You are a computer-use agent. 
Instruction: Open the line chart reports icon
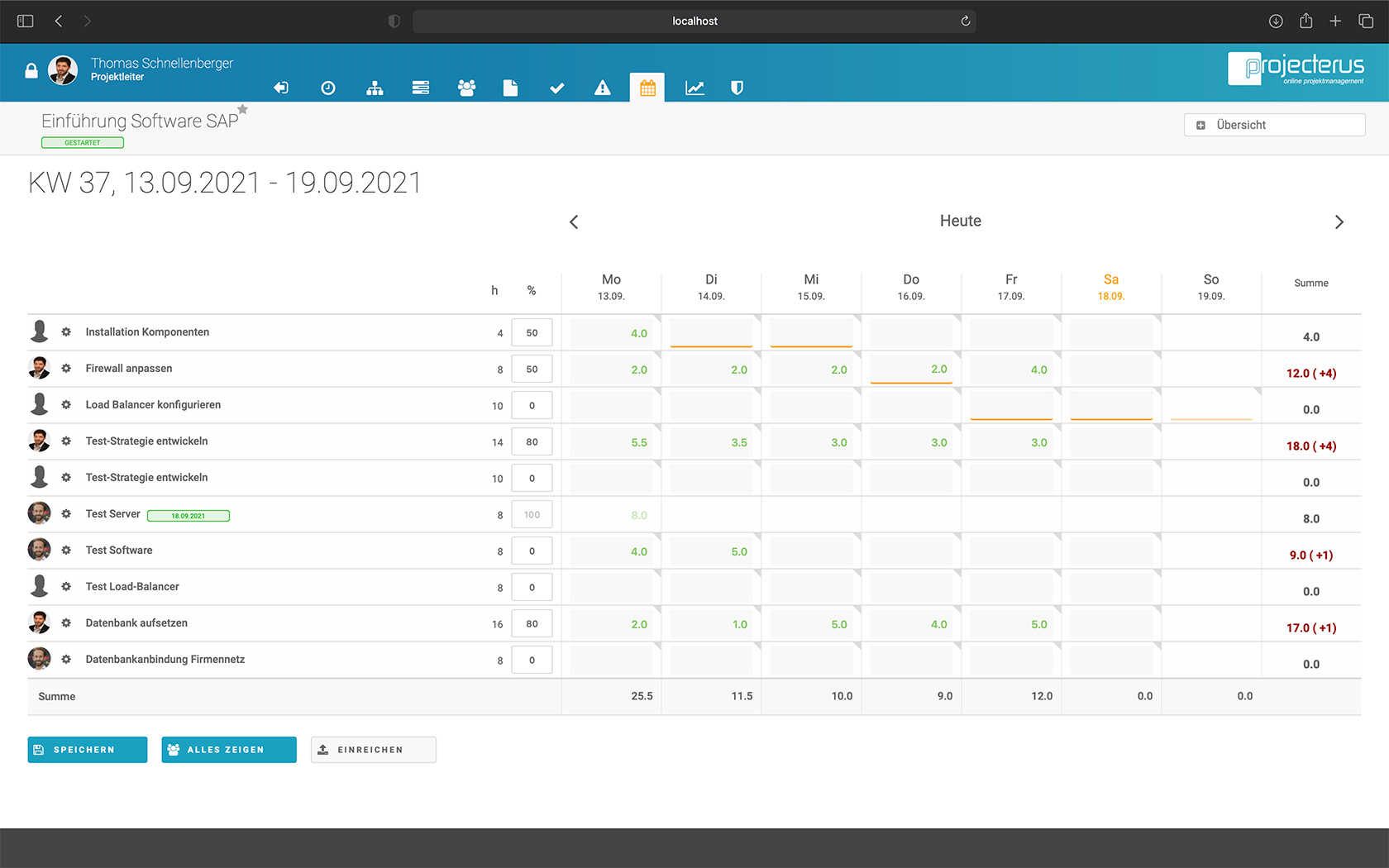pos(694,88)
